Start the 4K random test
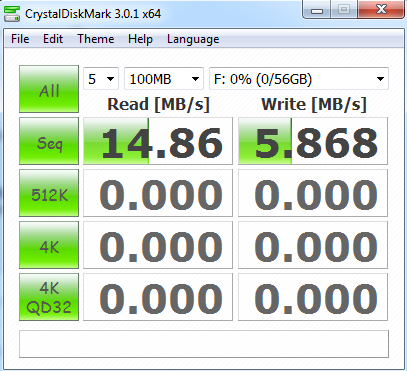This screenshot has height=371, width=407. pos(49,245)
